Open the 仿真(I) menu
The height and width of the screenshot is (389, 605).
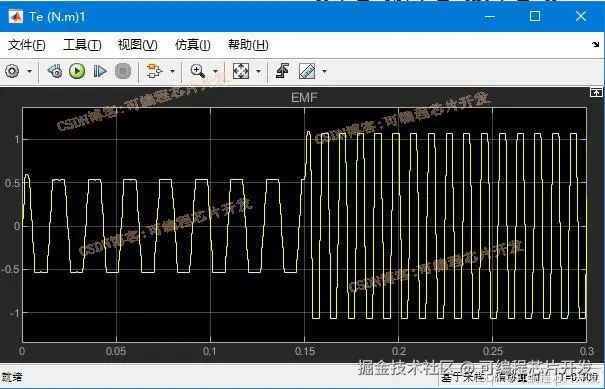pyautogui.click(x=193, y=45)
